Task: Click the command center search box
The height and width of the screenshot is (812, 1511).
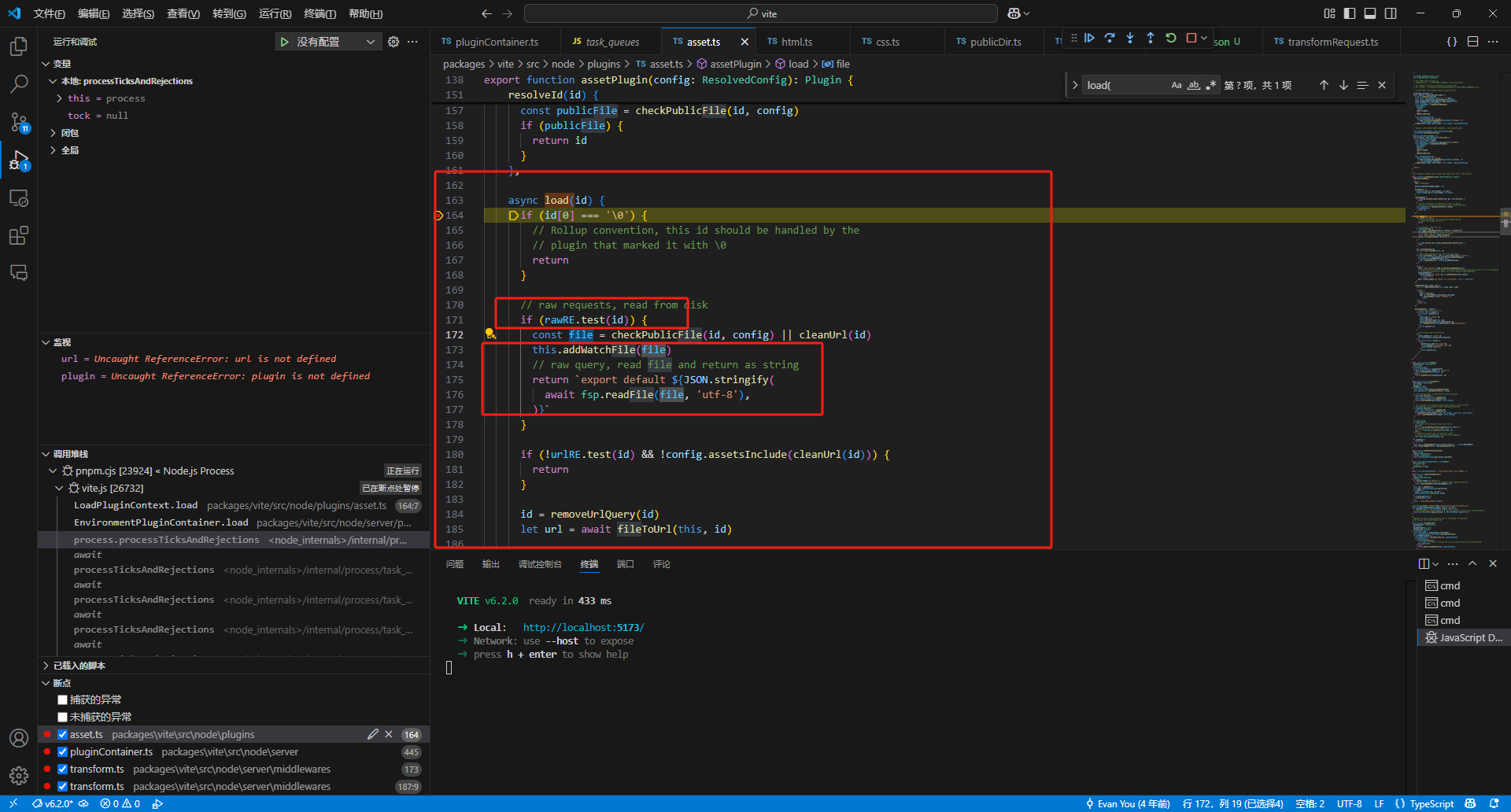Action: [761, 13]
